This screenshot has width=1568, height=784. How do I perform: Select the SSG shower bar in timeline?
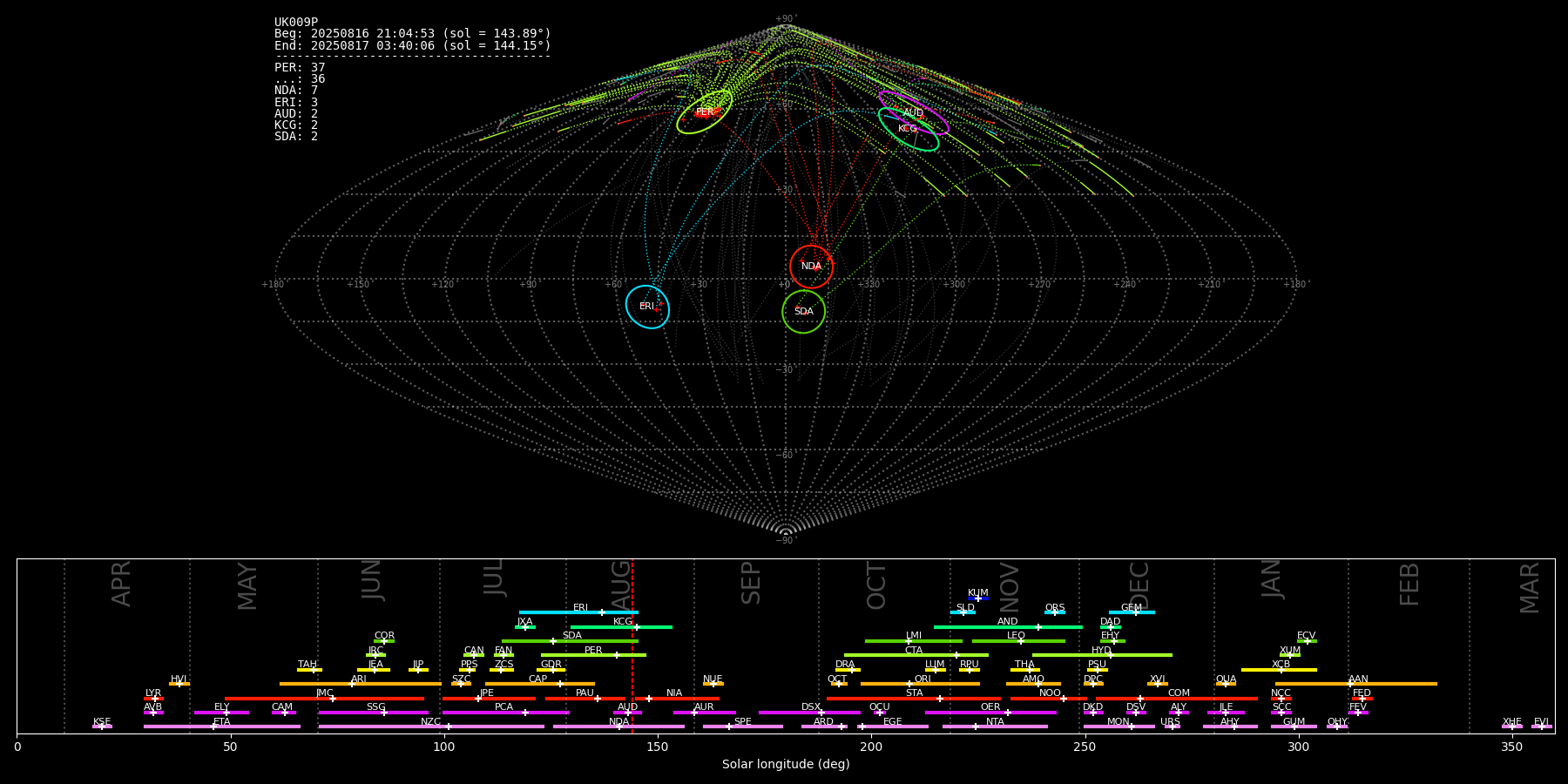(373, 713)
